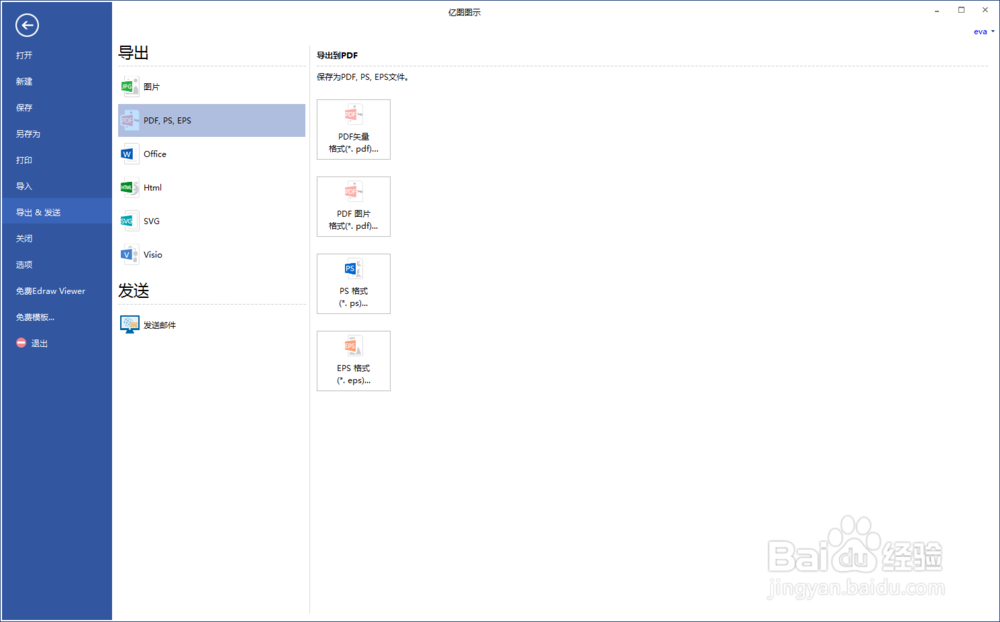Click the PDF file icon beside PDF, PS, EPS
The height and width of the screenshot is (622, 1000).
point(129,120)
